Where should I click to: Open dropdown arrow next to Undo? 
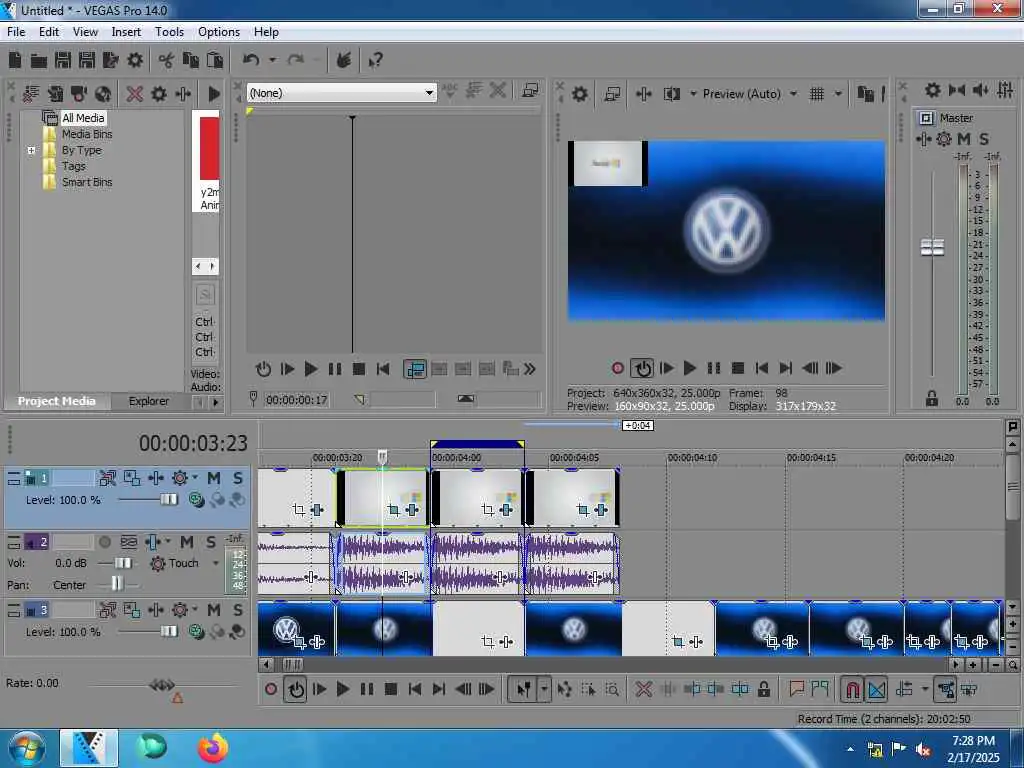pyautogui.click(x=272, y=61)
